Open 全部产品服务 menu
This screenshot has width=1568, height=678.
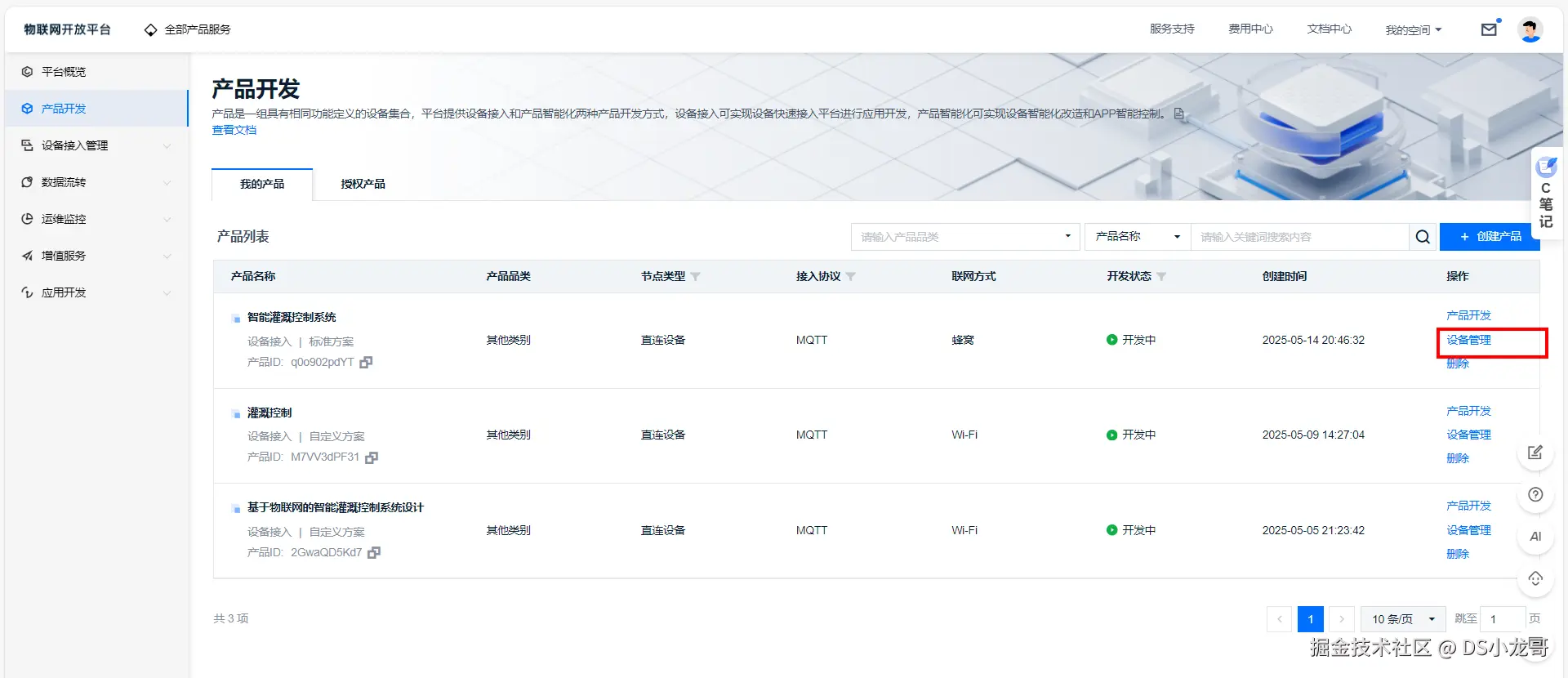pos(187,29)
